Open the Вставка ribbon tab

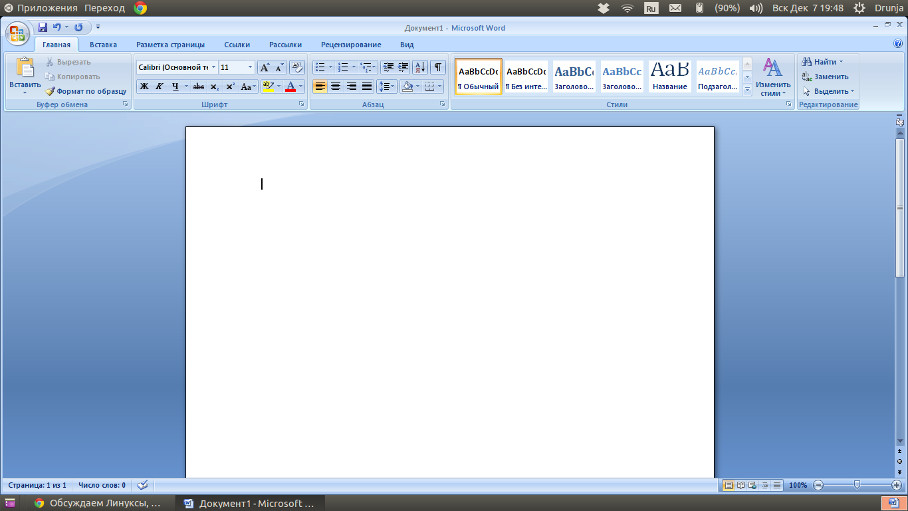point(103,44)
